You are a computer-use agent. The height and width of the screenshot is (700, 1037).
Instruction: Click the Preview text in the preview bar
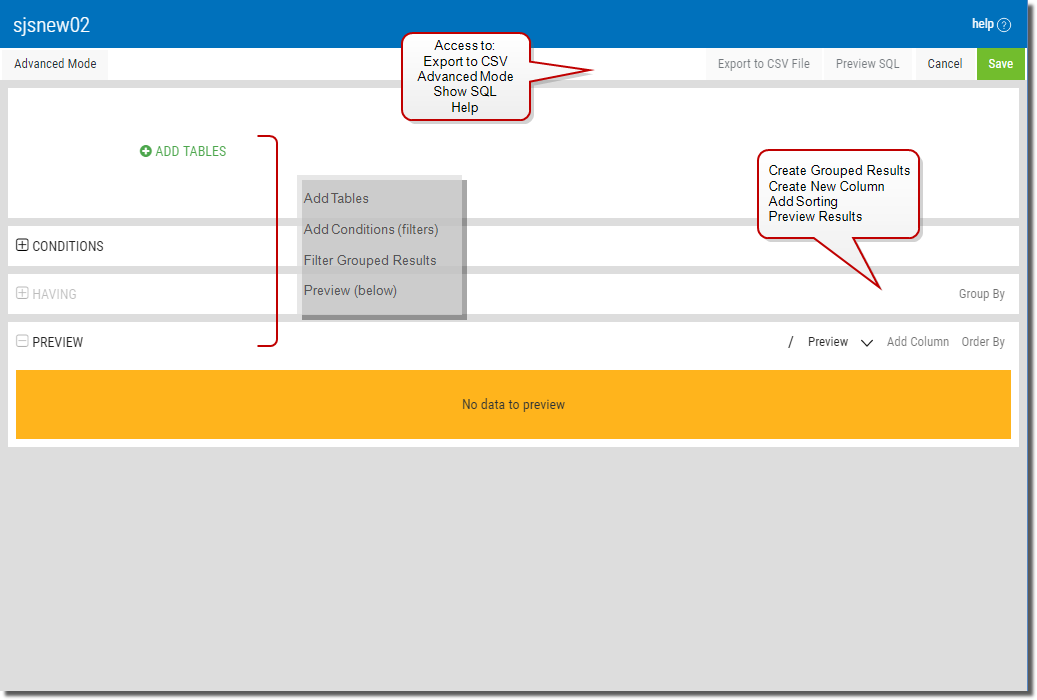tap(827, 342)
